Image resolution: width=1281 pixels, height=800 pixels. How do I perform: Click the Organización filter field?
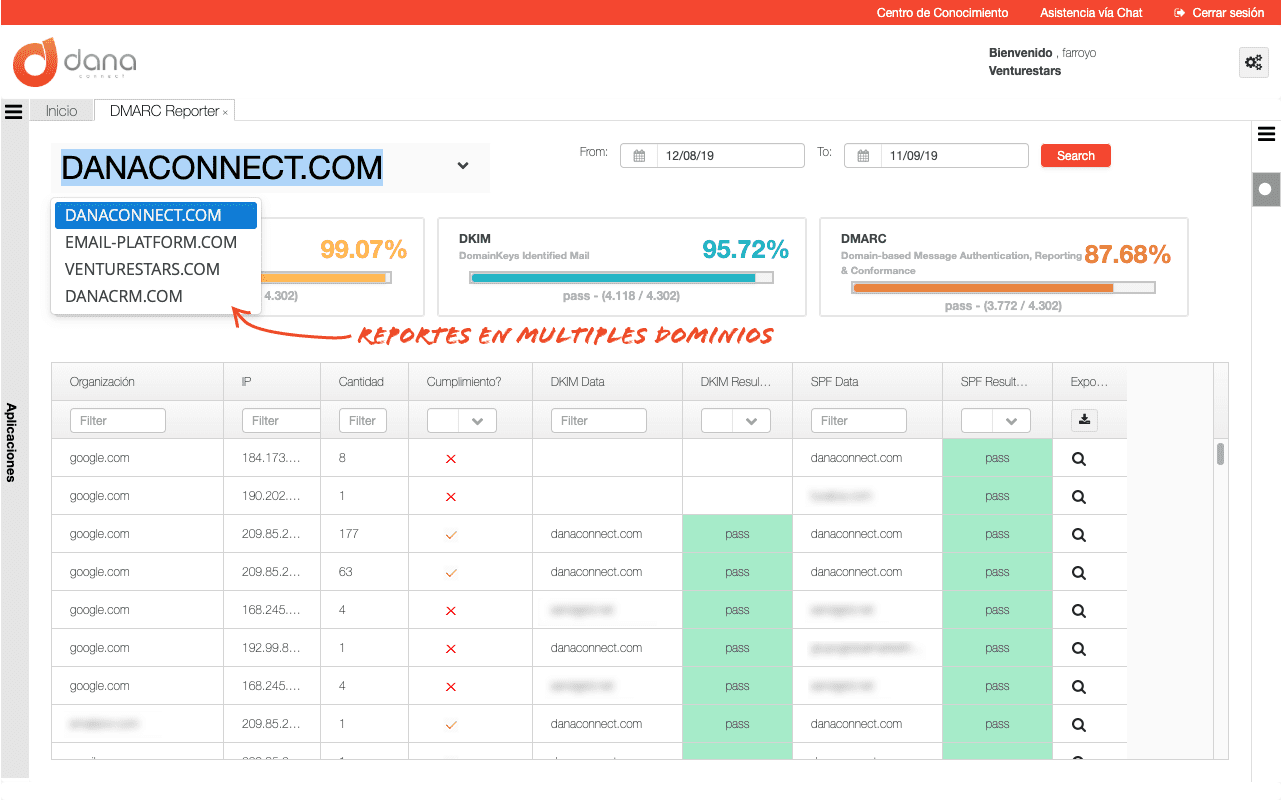pyautogui.click(x=118, y=421)
